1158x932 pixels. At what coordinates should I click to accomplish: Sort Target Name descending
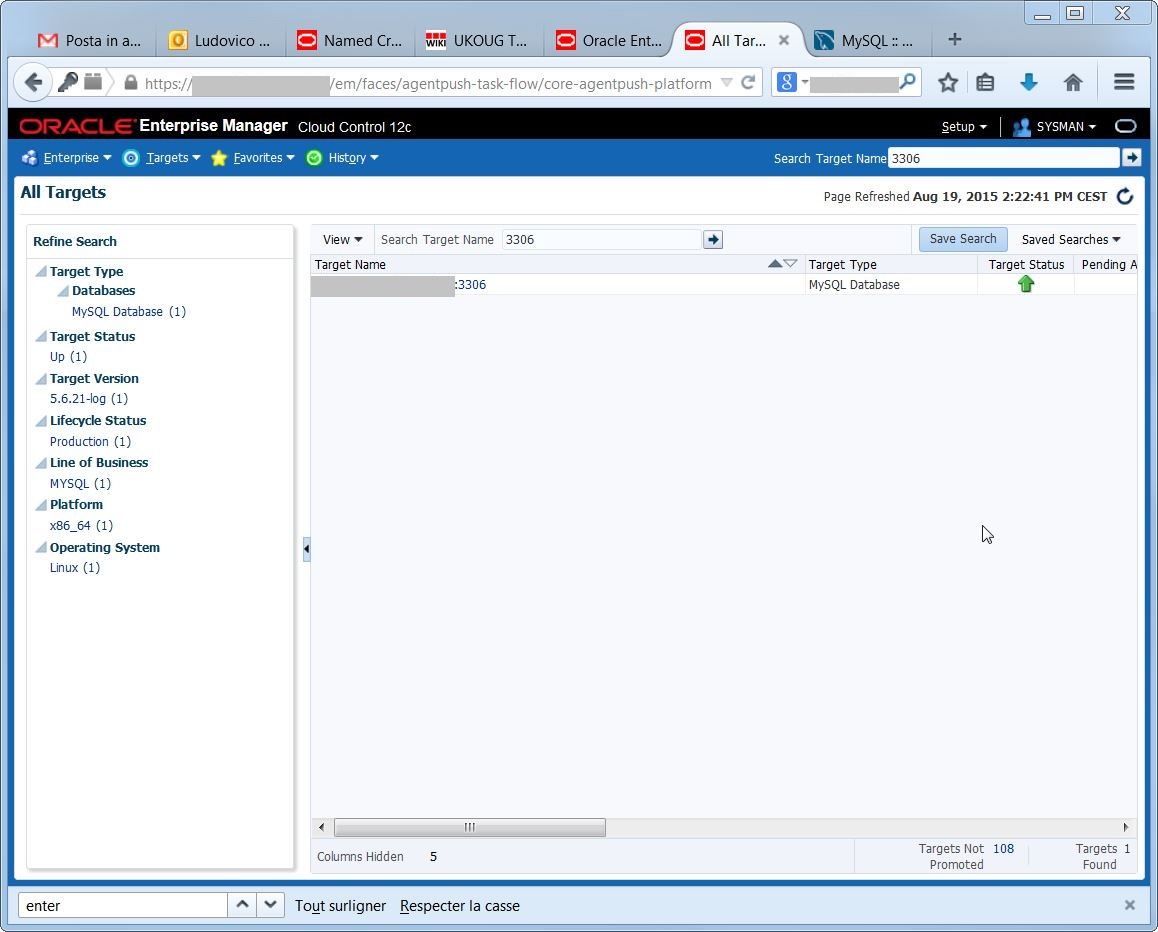pyautogui.click(x=790, y=264)
